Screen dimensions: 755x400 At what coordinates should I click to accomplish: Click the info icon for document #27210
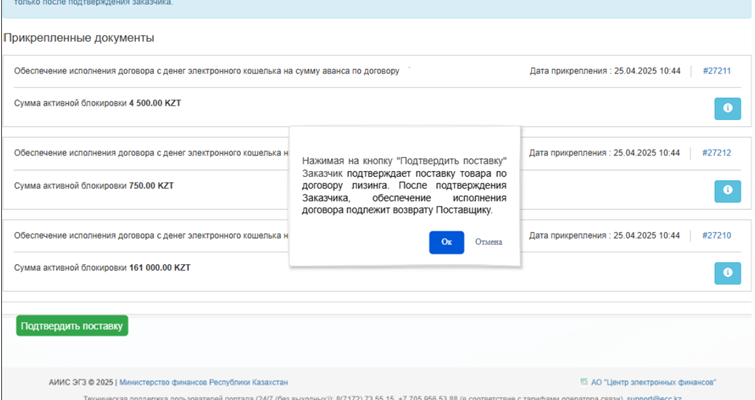point(727,273)
